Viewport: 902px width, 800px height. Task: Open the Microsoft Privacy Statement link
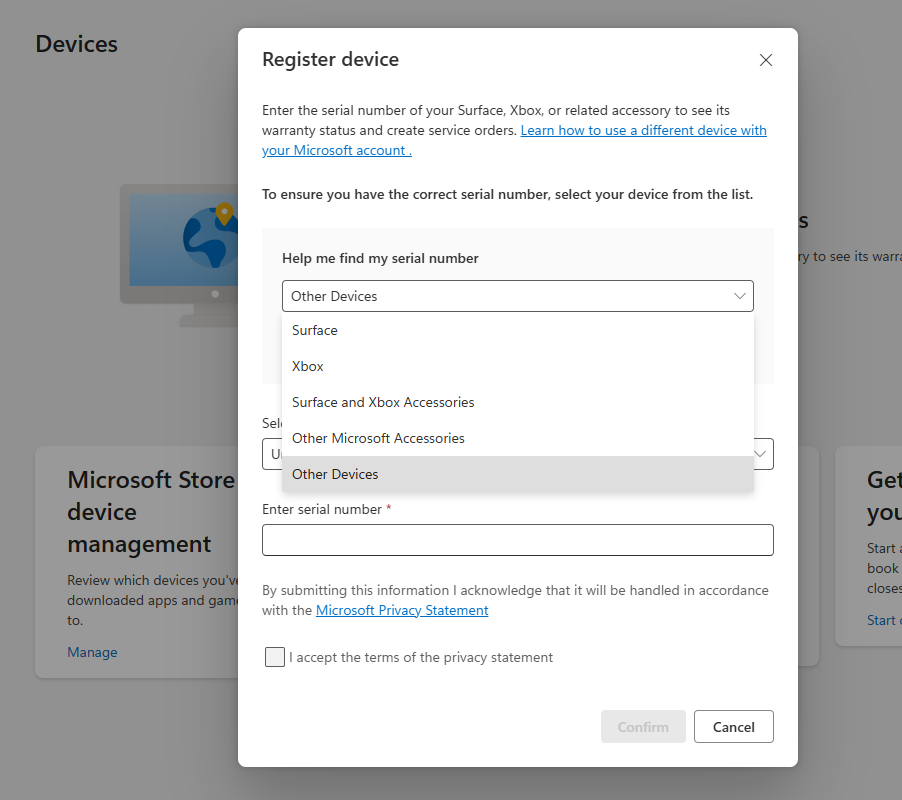402,610
